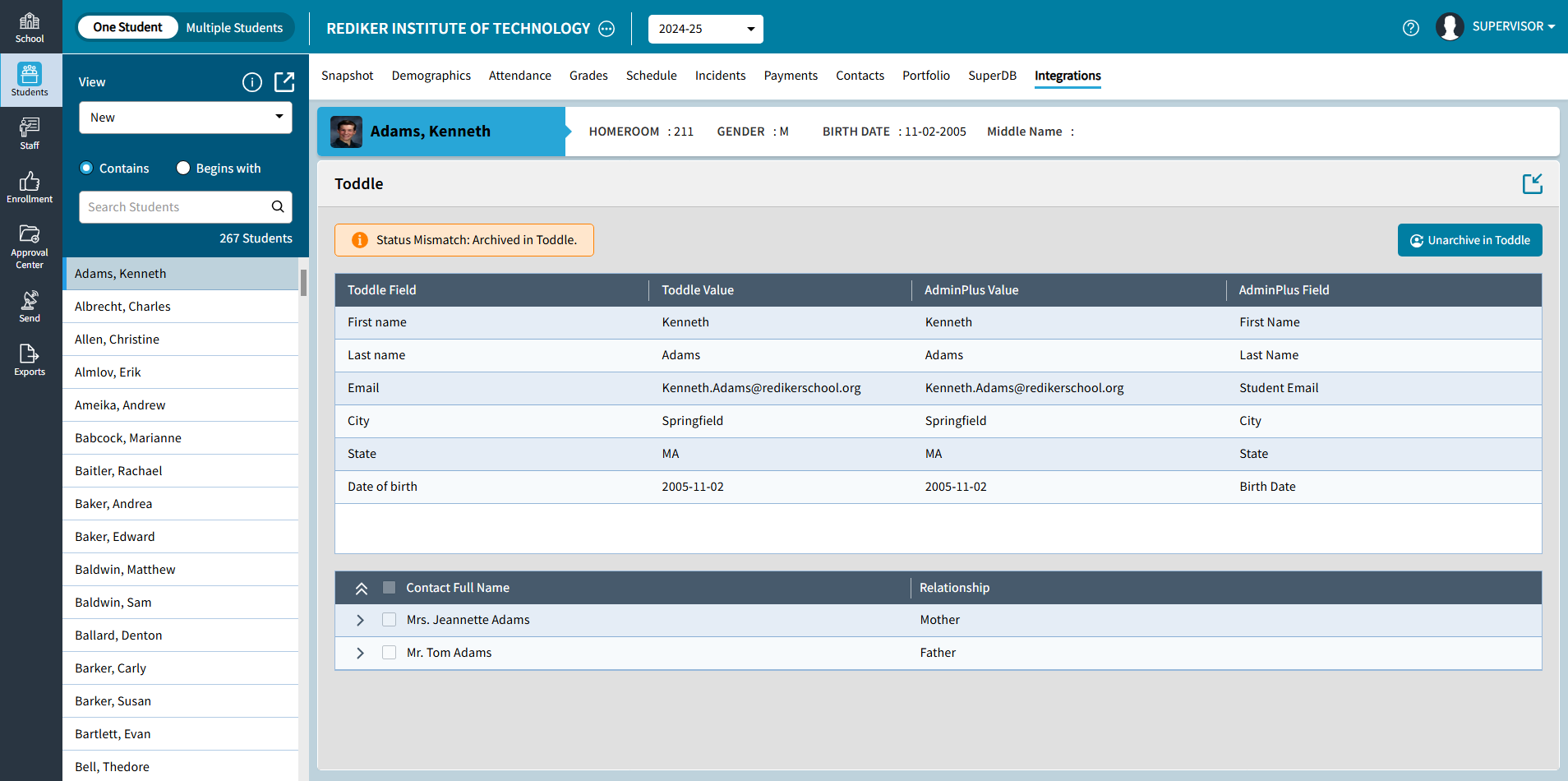Click the search magnifier icon

(278, 206)
